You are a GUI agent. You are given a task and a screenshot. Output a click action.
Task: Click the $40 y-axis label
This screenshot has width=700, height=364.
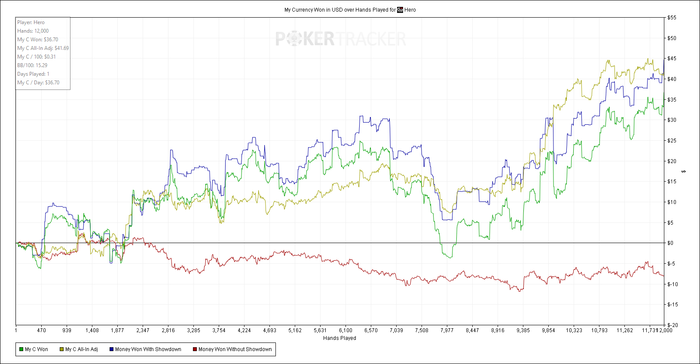tap(671, 79)
